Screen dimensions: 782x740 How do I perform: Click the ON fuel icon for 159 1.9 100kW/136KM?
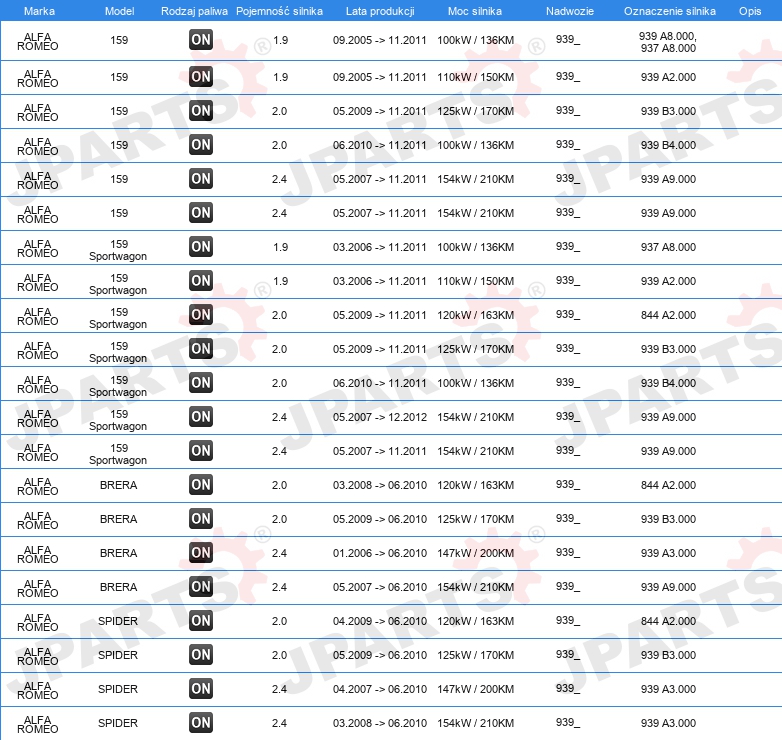(x=201, y=40)
